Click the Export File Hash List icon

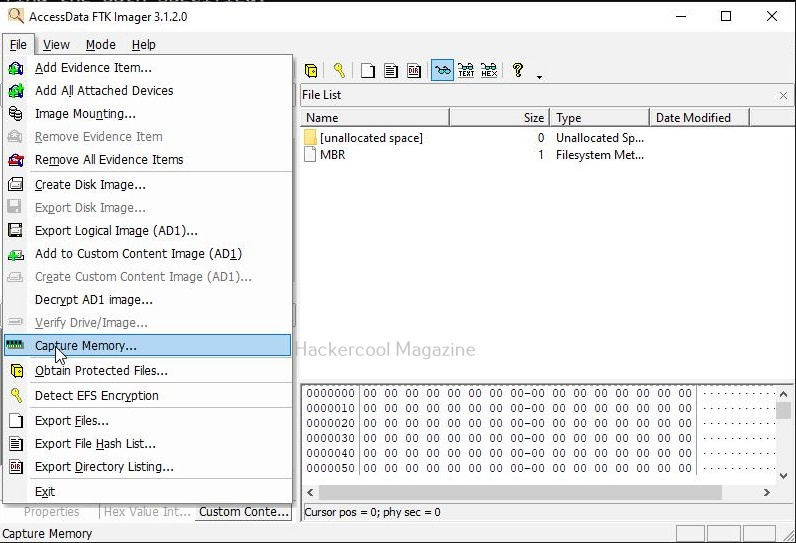tap(390, 70)
